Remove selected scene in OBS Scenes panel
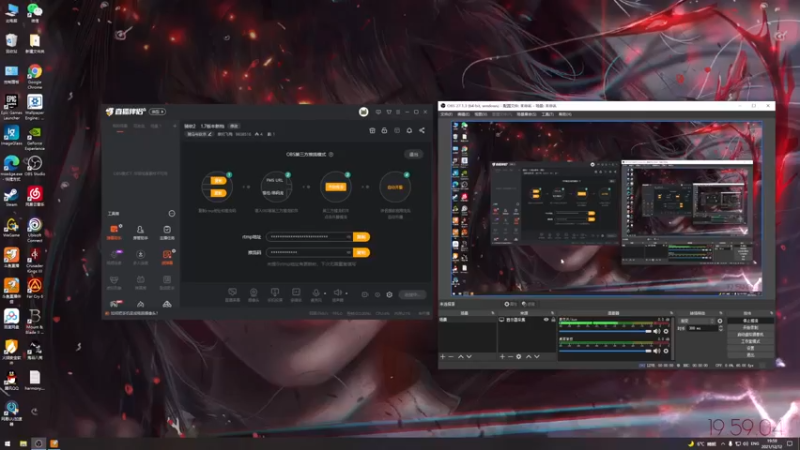The image size is (800, 450). click(451, 357)
